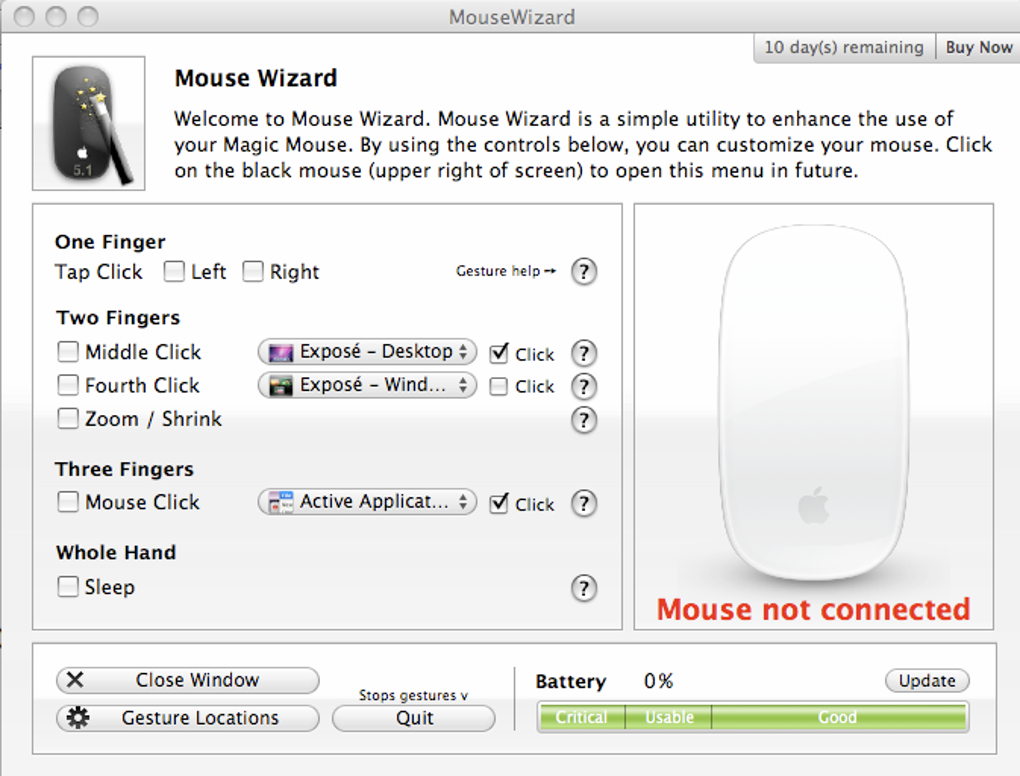Click the Active Application icon in dropdown
The image size is (1020, 776).
pyautogui.click(x=280, y=502)
